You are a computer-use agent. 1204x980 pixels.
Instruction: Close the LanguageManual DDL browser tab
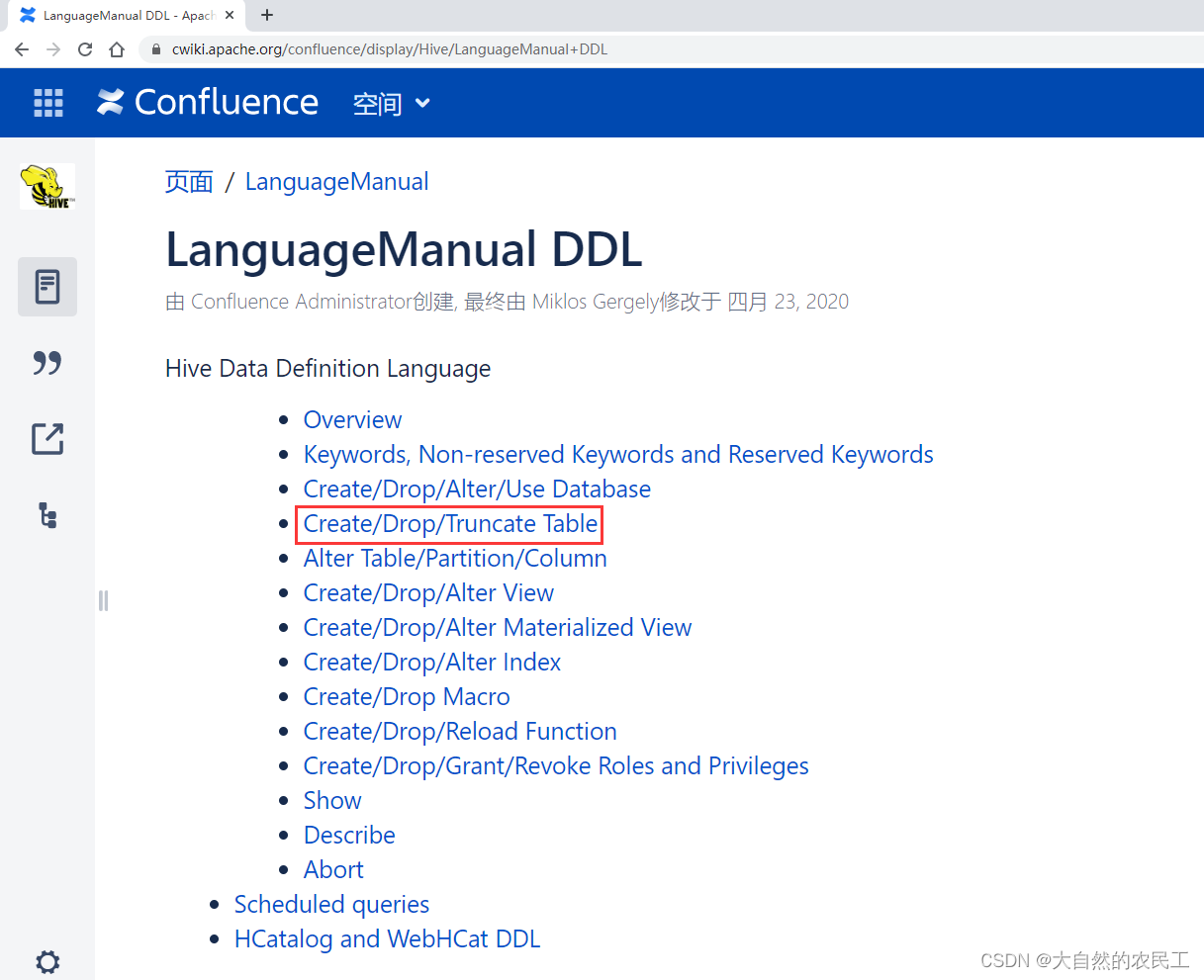pyautogui.click(x=230, y=16)
